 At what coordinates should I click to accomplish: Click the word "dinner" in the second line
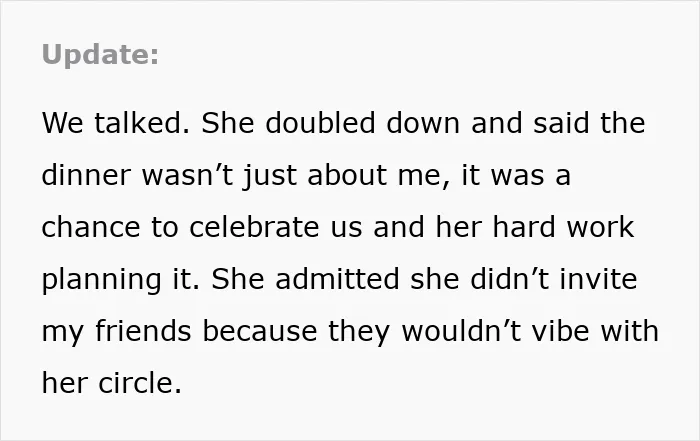coord(86,175)
